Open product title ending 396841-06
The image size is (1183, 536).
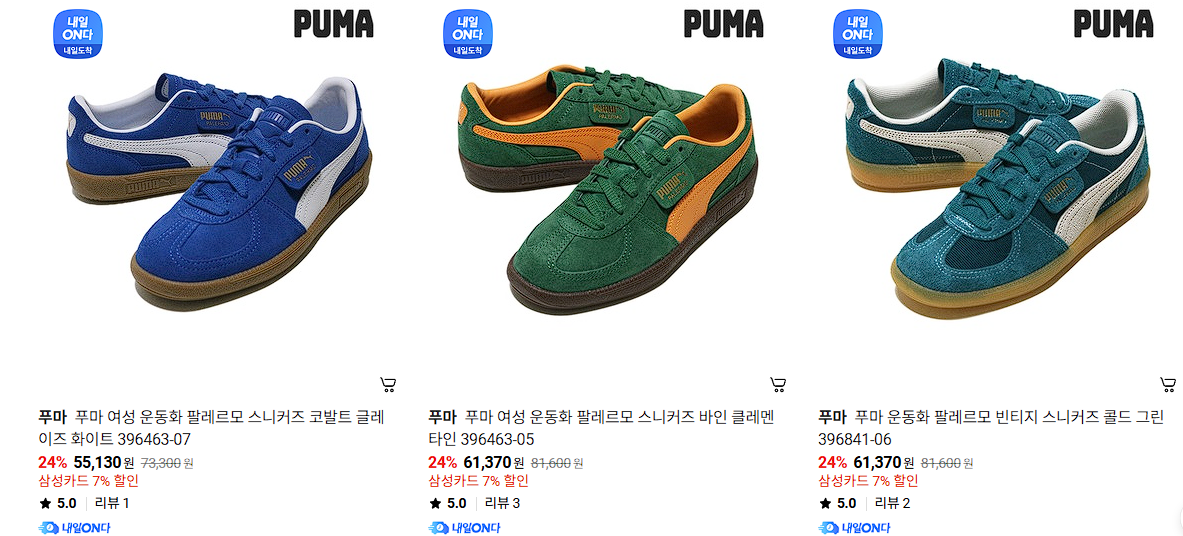point(991,428)
